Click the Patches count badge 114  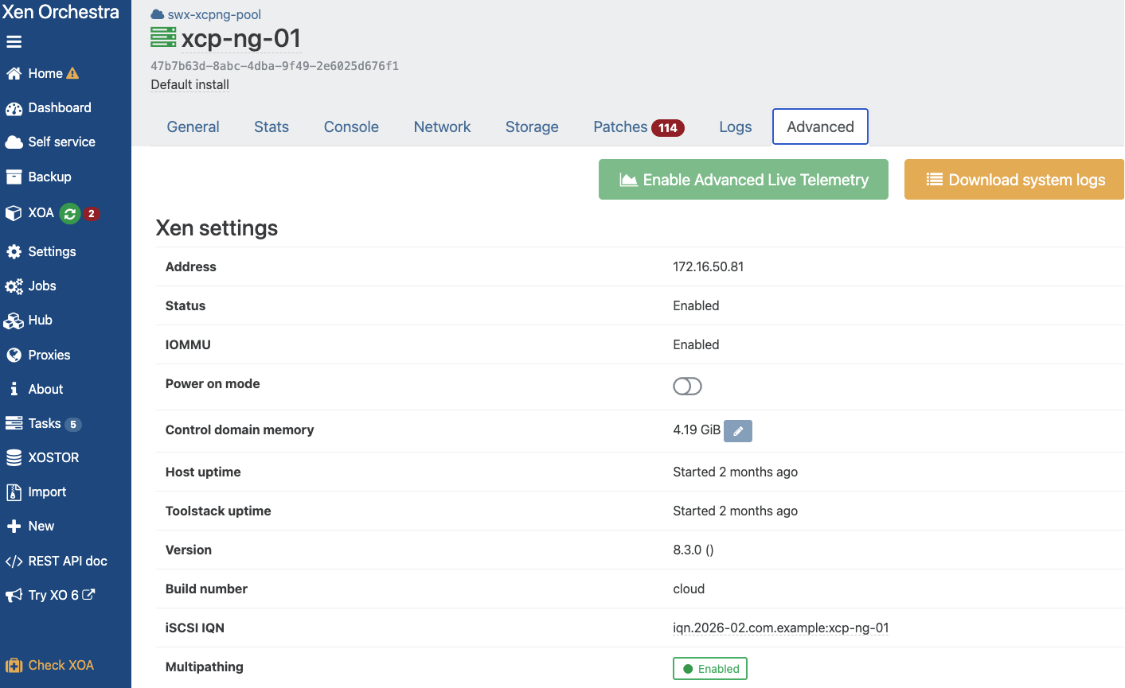pyautogui.click(x=667, y=128)
